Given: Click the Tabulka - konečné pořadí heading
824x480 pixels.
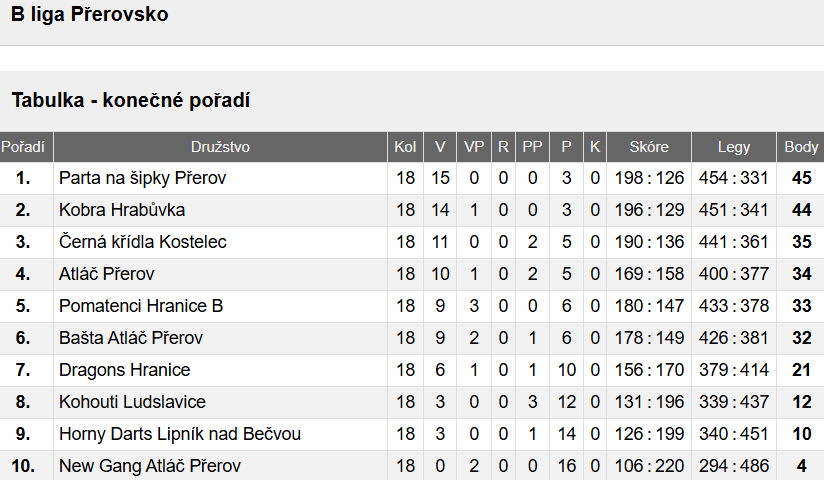Looking at the screenshot, I should point(131,100).
